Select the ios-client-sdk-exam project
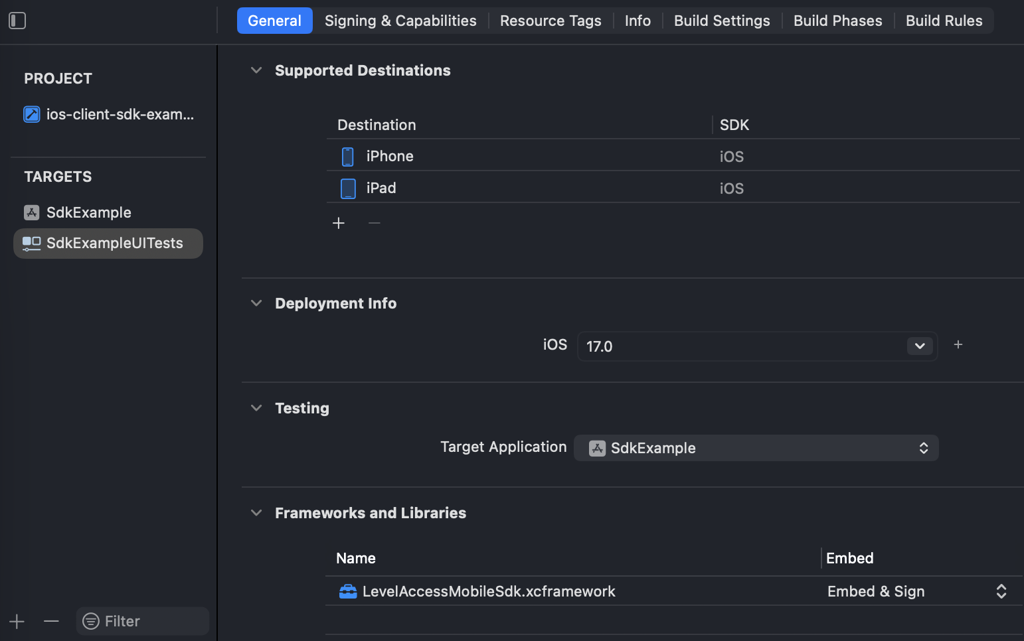 pyautogui.click(x=108, y=114)
